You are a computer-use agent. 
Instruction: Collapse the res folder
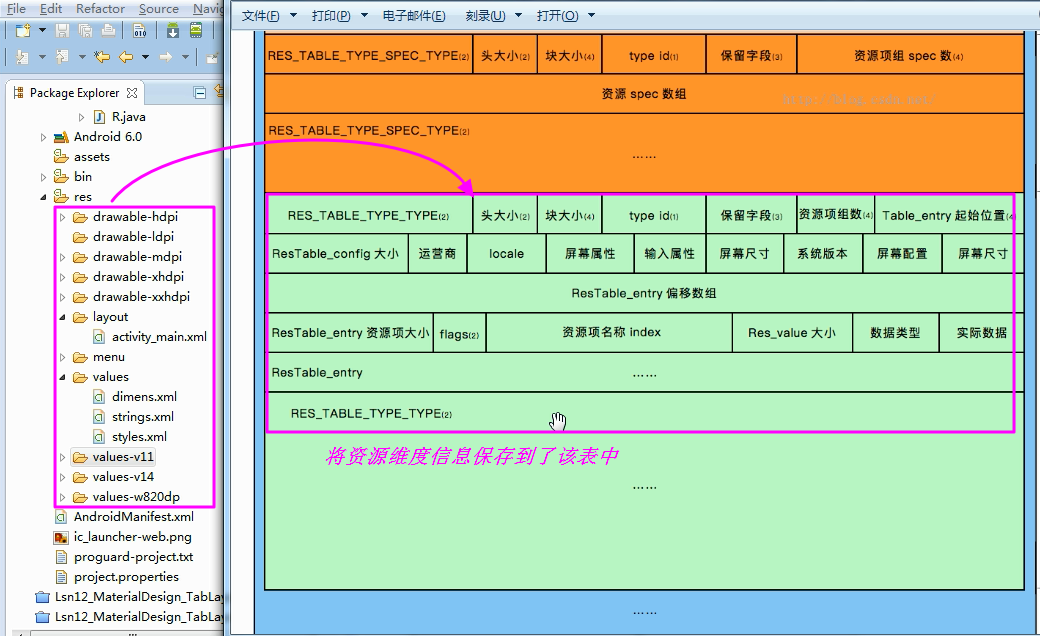click(x=43, y=197)
